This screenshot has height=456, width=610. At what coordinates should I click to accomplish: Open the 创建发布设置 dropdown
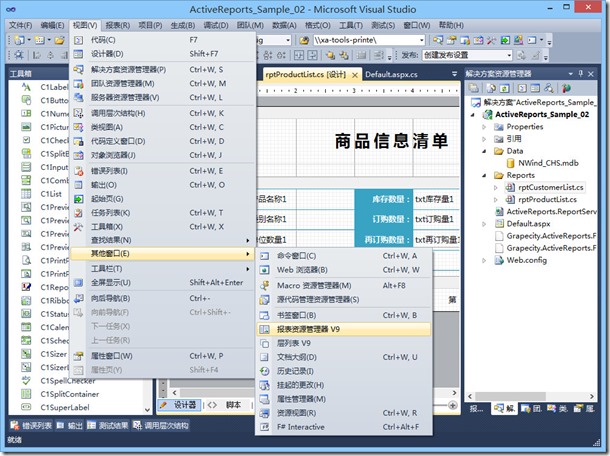coord(509,55)
